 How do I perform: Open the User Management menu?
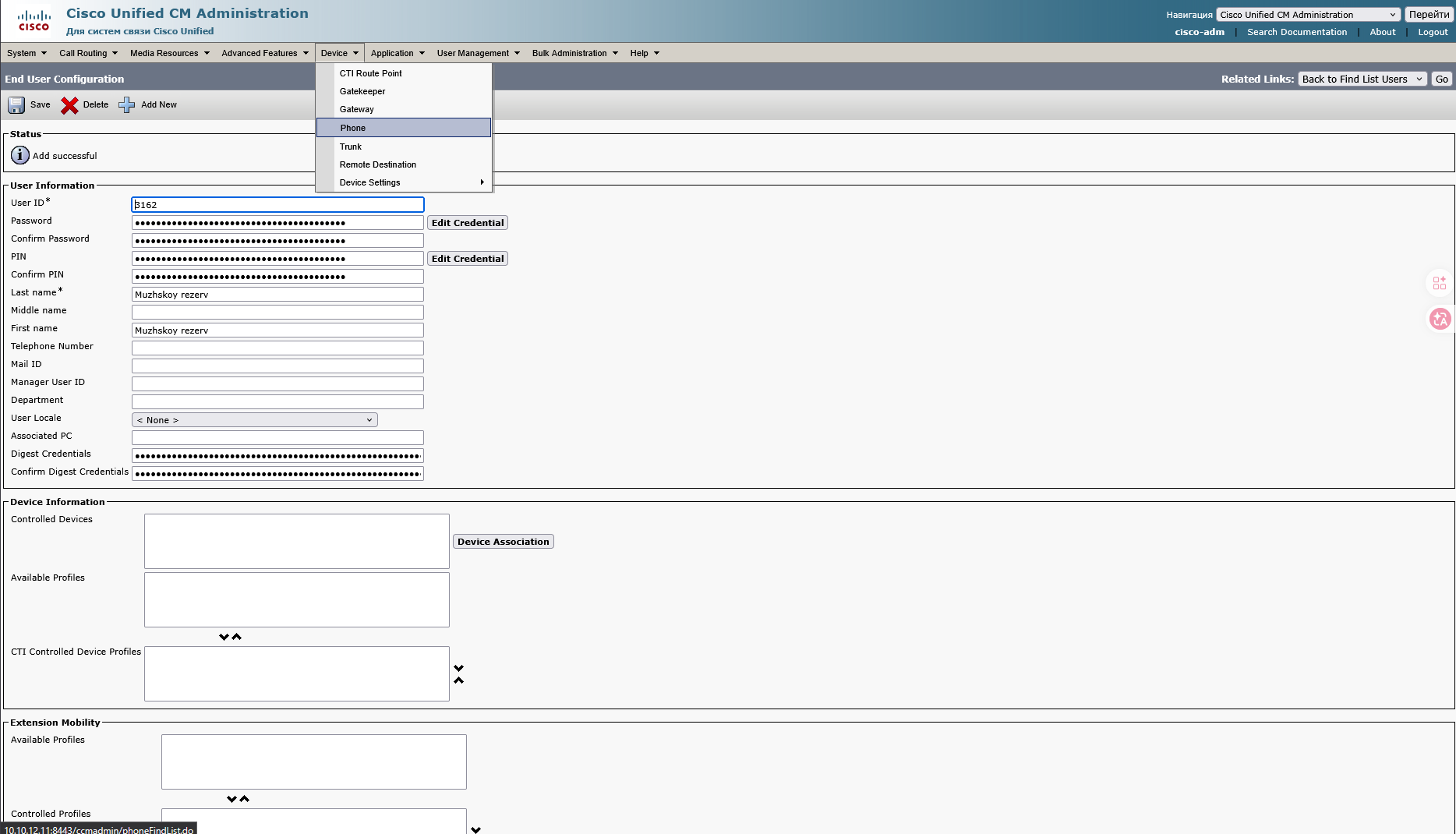[478, 53]
